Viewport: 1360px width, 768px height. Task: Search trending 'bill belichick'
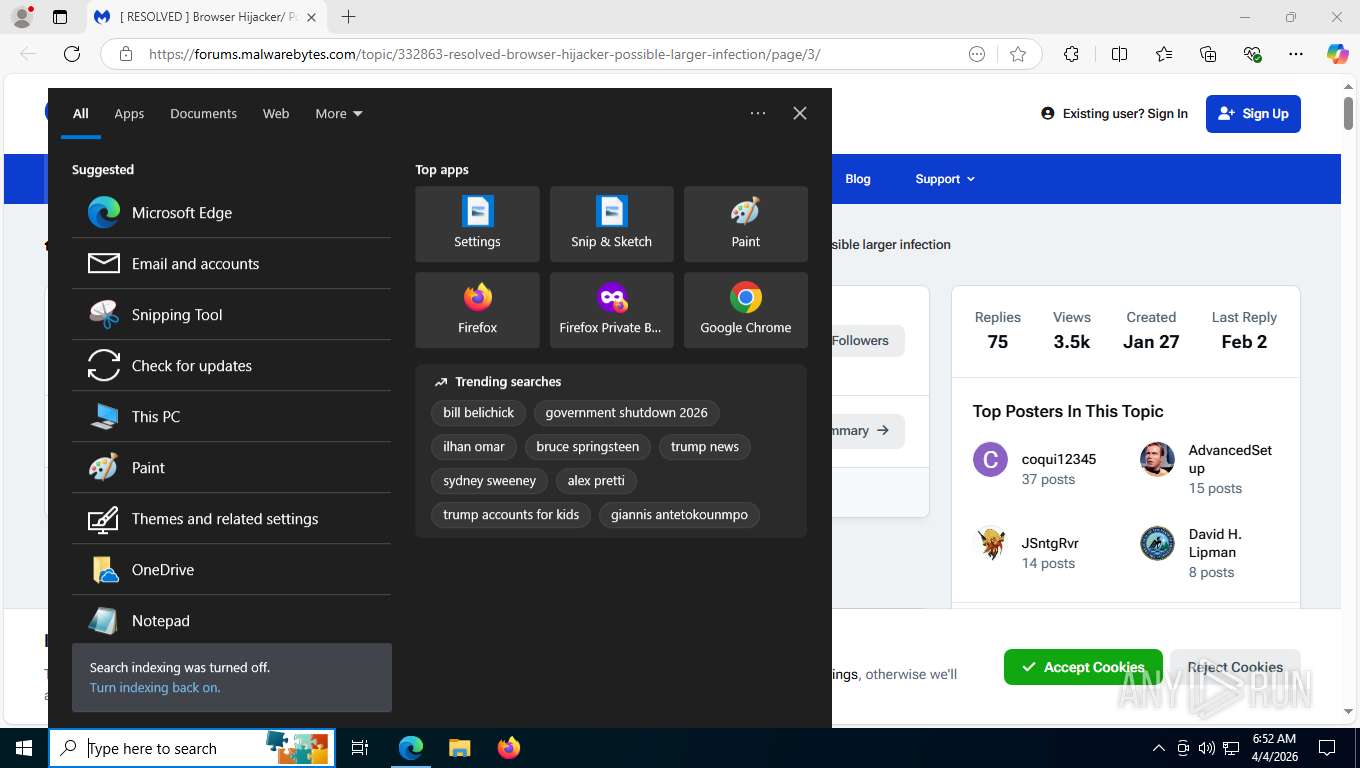pyautogui.click(x=479, y=413)
